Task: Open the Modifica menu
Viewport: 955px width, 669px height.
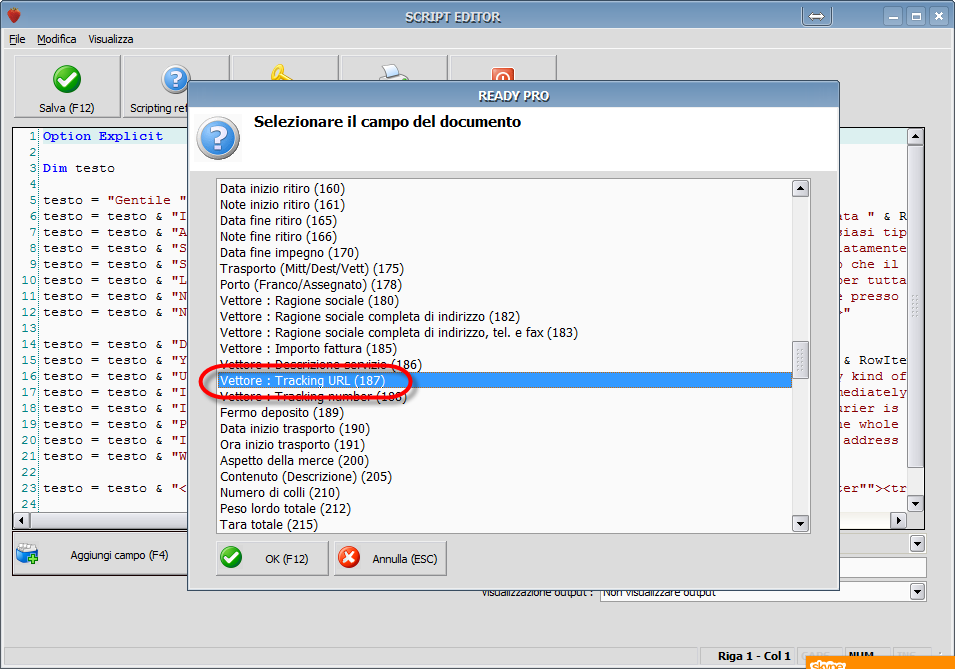Action: point(57,39)
